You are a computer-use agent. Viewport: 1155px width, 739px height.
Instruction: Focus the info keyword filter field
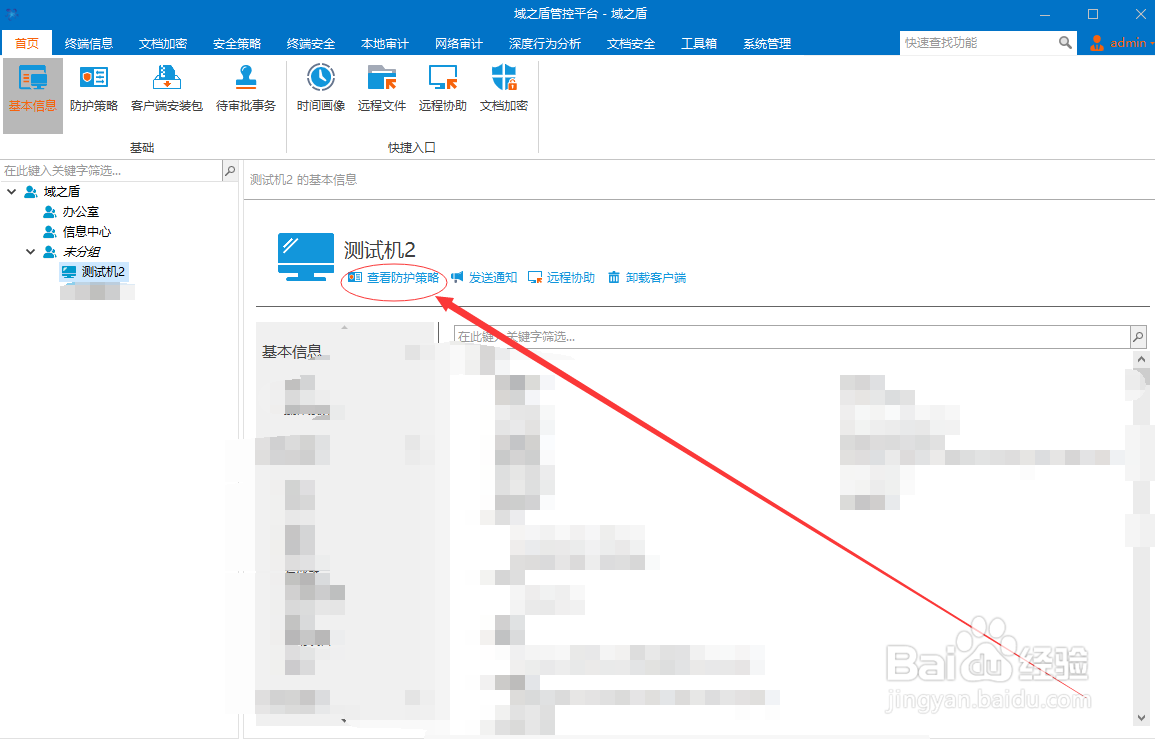(792, 337)
